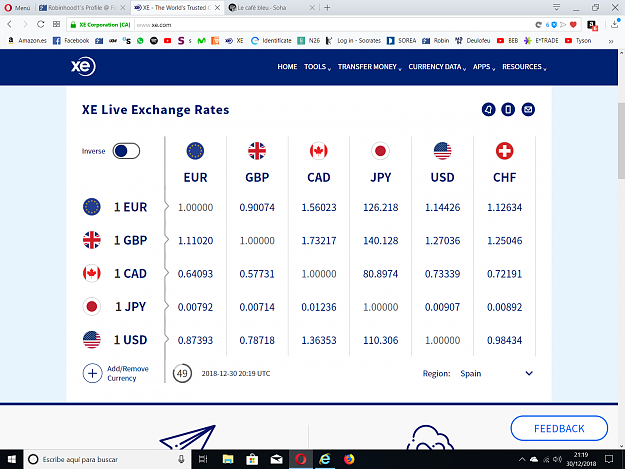Click the JPY column flag icon
This screenshot has height=469, width=625.
click(x=380, y=151)
